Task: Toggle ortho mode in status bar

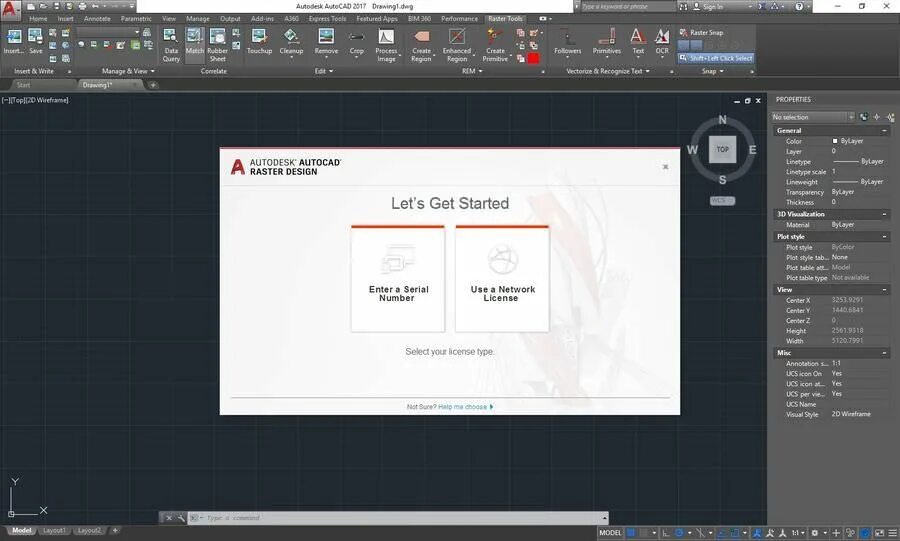Action: point(666,533)
